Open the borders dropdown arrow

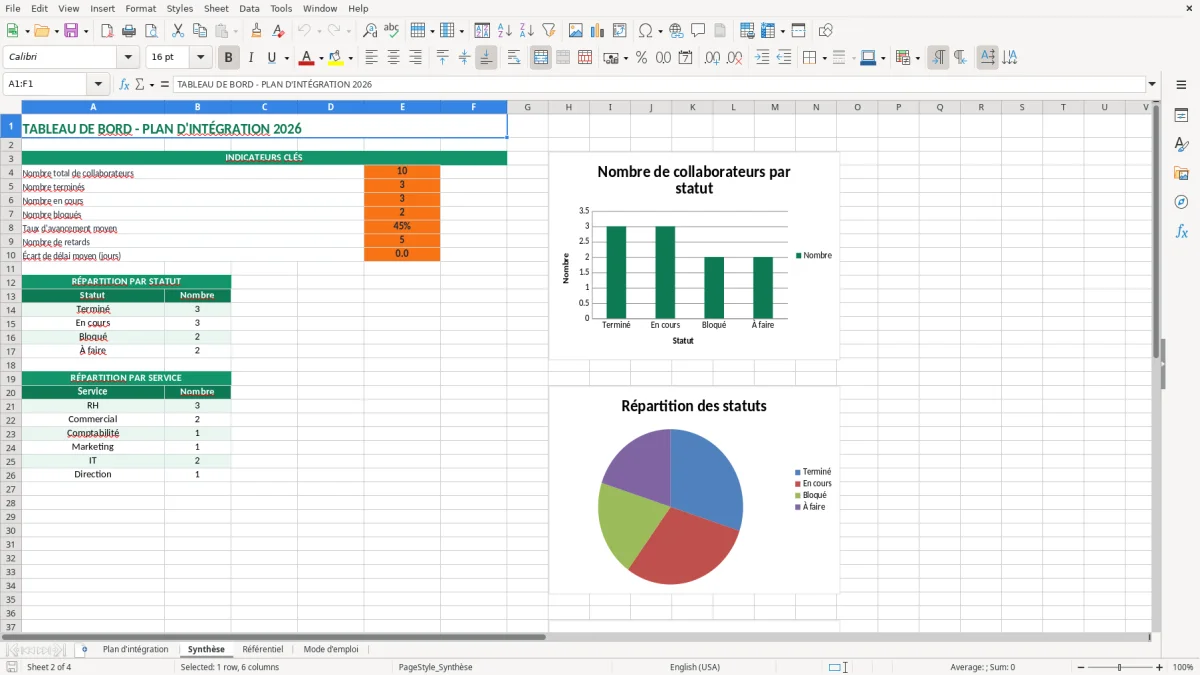pos(824,58)
